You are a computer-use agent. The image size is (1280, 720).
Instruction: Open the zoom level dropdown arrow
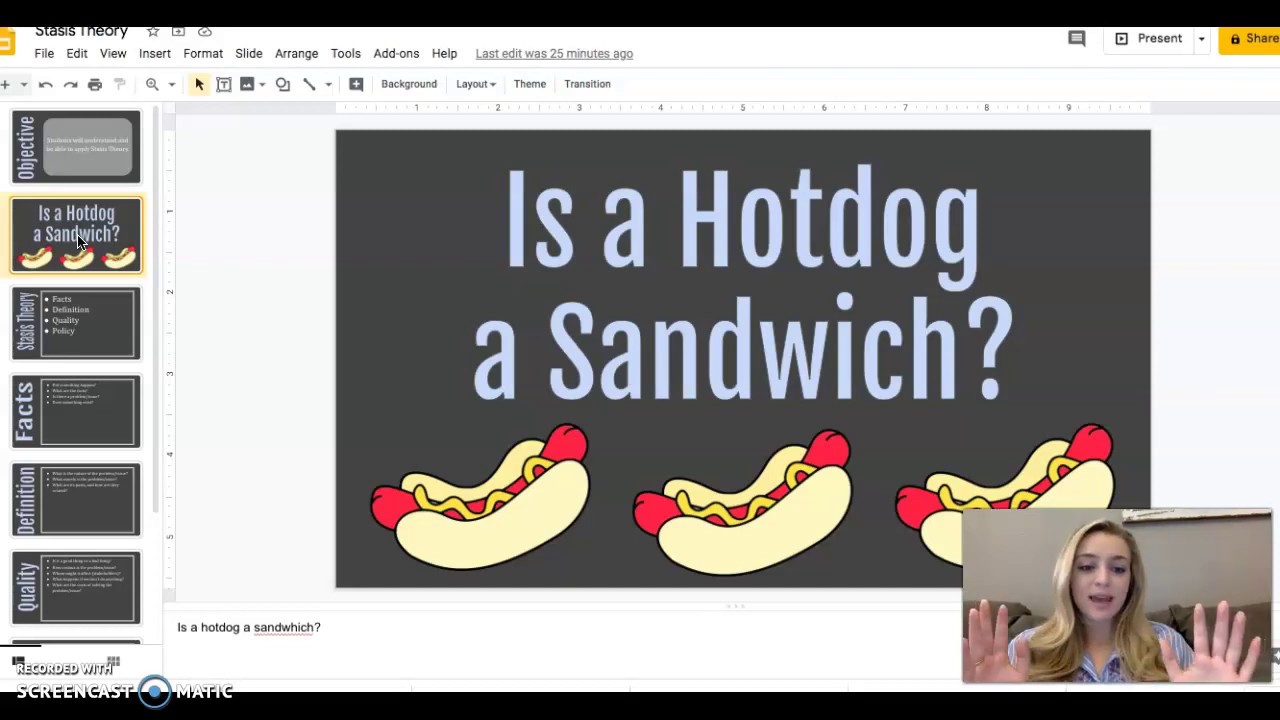(171, 84)
